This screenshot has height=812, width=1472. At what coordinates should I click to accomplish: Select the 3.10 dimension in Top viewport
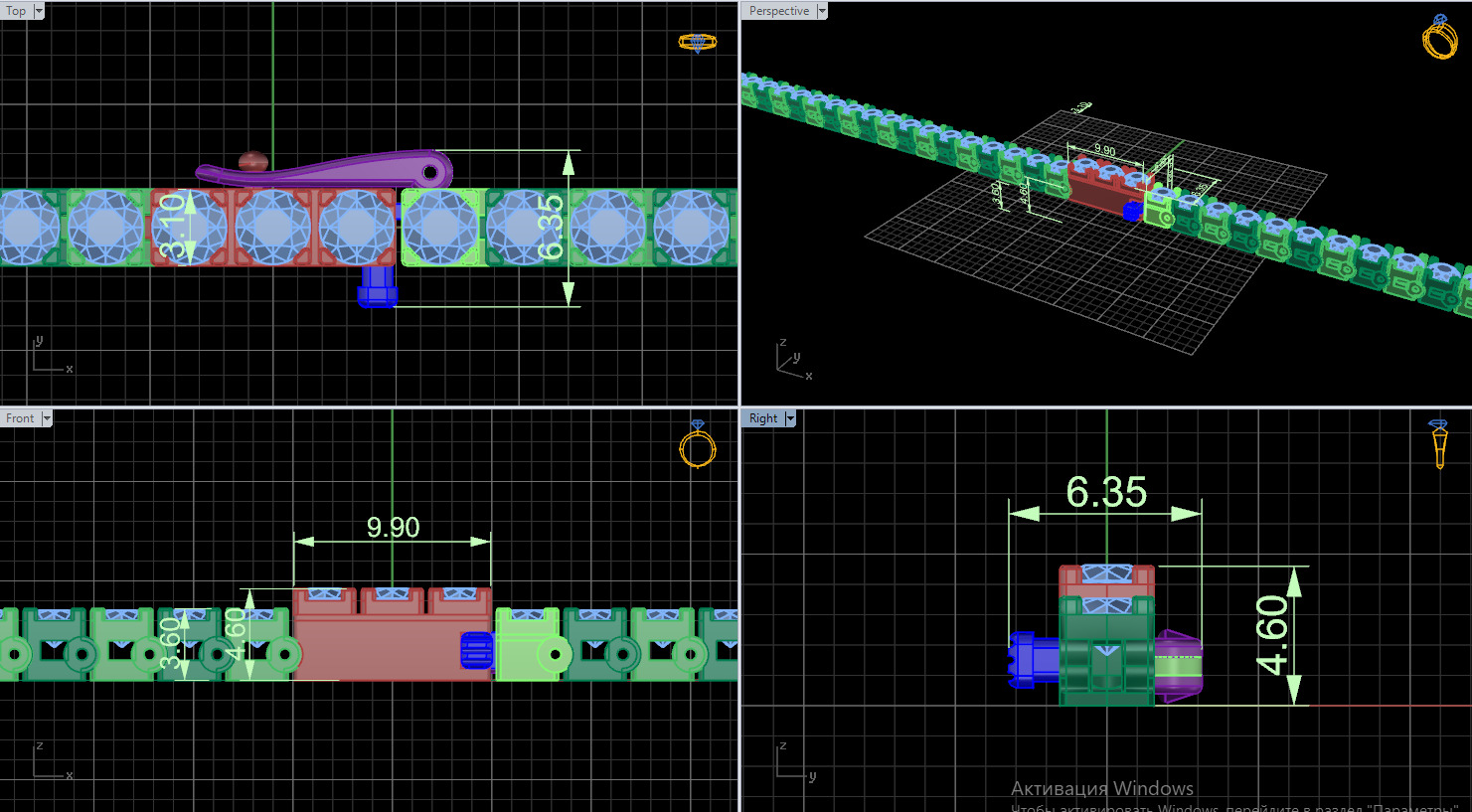pos(173,227)
